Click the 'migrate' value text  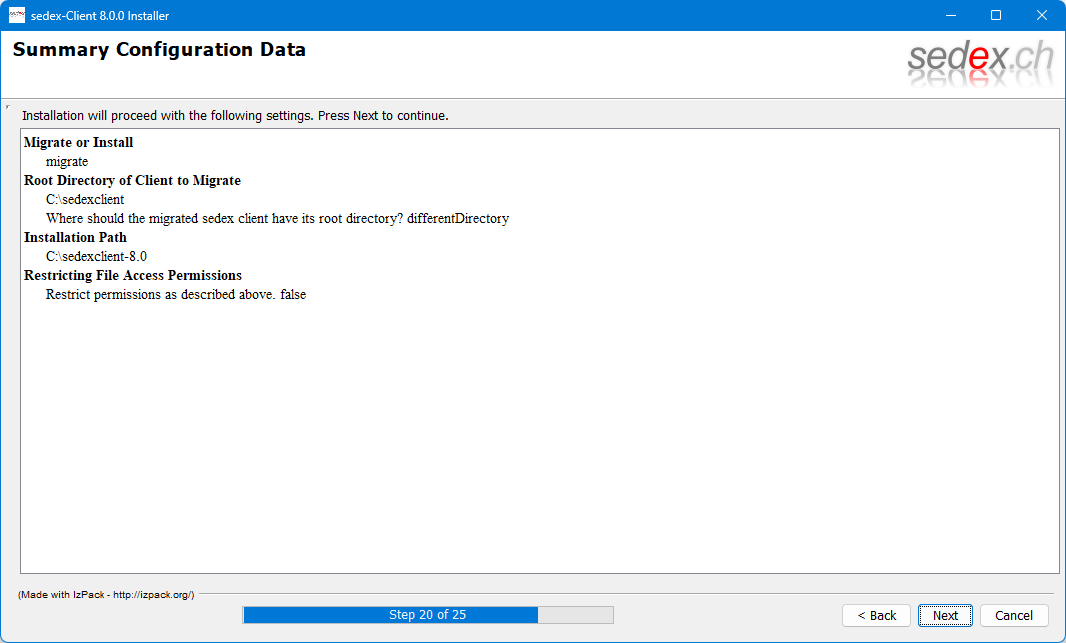[x=67, y=161]
